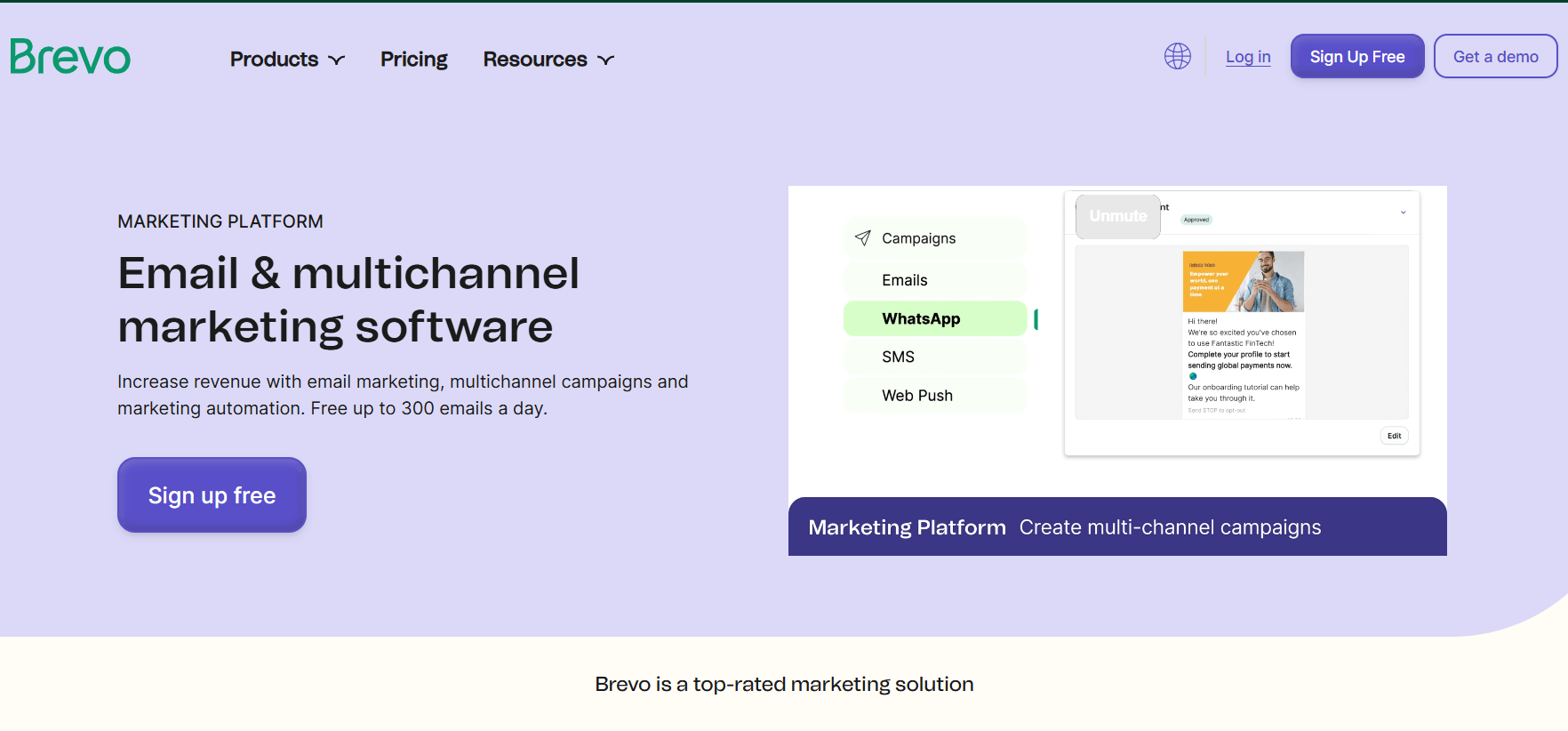
Task: Click the Get a demo button
Action: coord(1495,56)
